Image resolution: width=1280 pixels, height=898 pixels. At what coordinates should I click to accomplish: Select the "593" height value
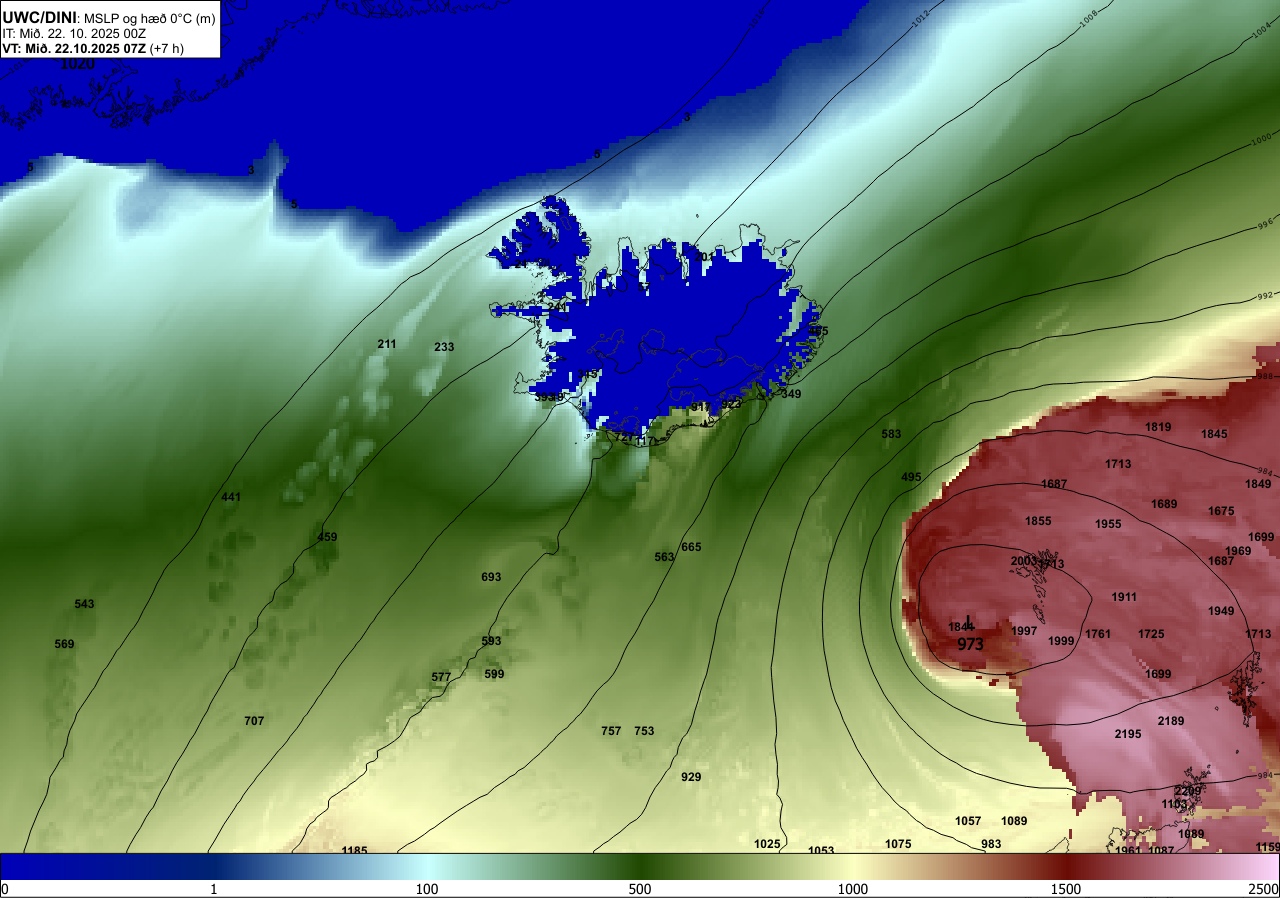491,641
